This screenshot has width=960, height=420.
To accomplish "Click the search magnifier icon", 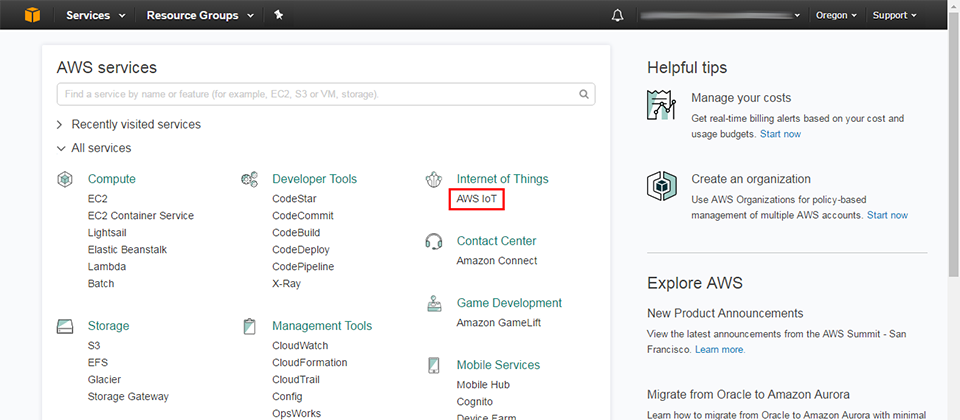I will (x=584, y=94).
